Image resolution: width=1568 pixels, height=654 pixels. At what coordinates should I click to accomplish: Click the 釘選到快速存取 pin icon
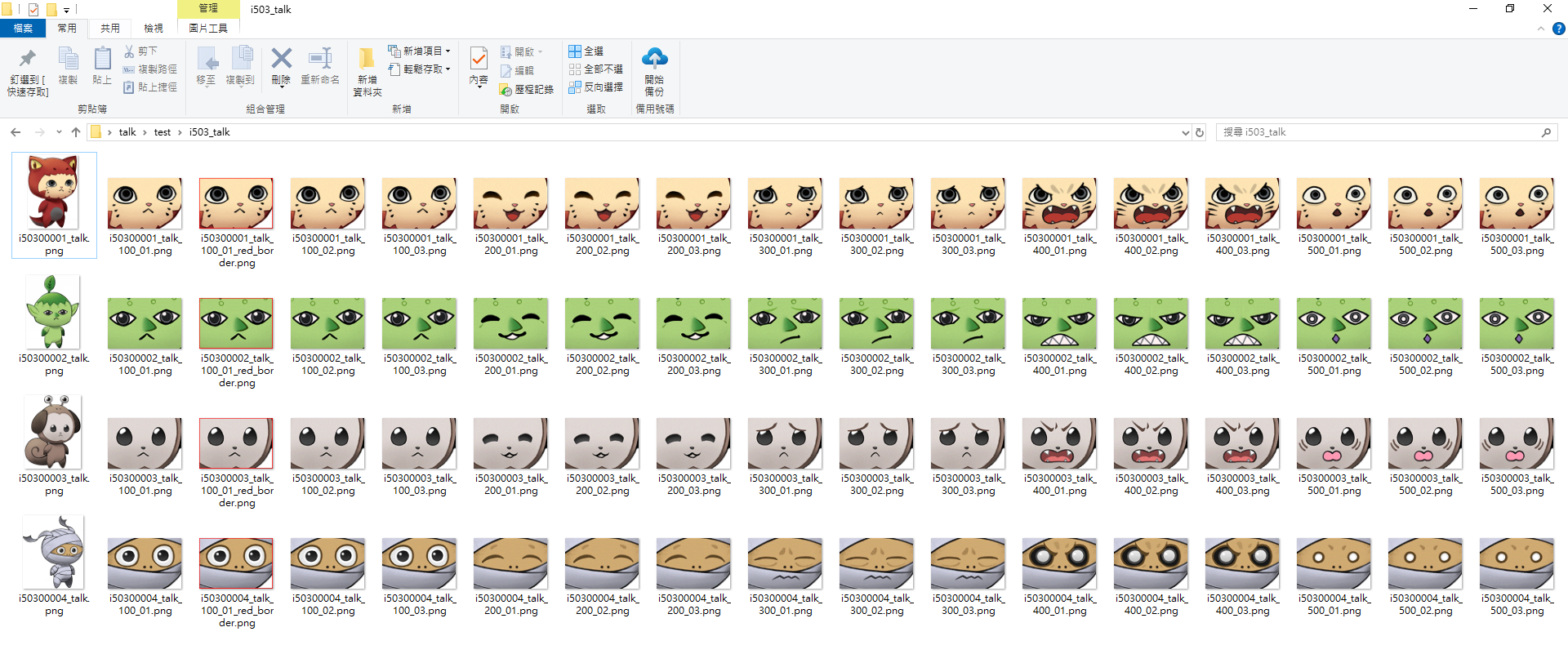(x=28, y=60)
